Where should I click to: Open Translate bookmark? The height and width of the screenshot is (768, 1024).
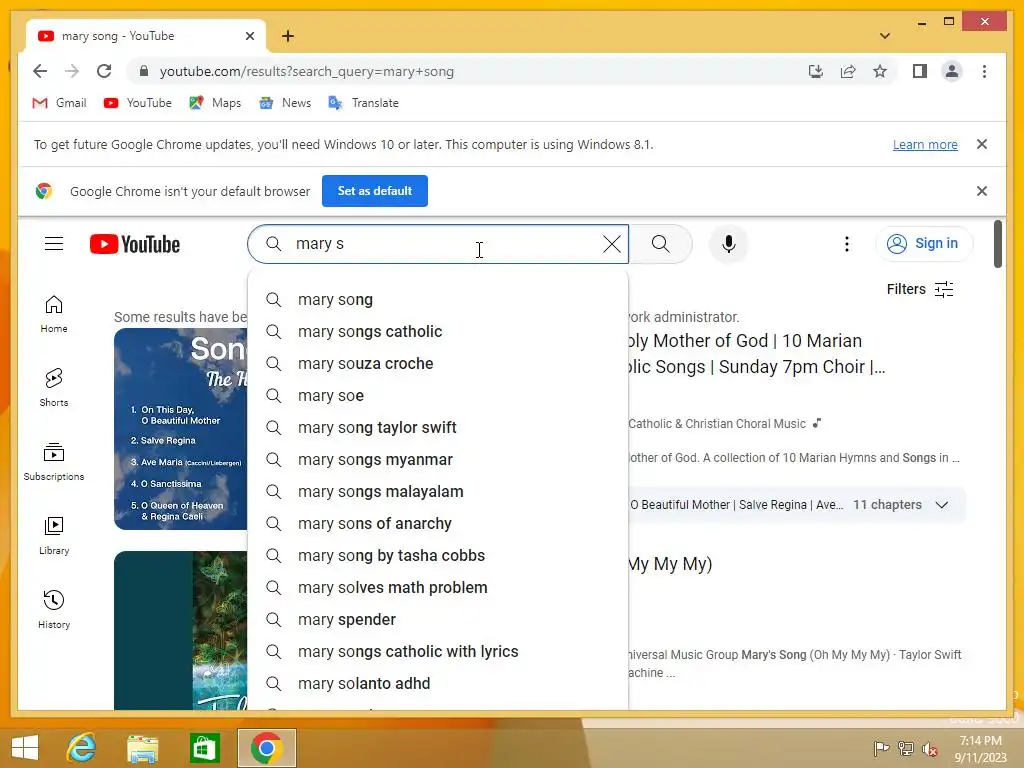tap(363, 103)
